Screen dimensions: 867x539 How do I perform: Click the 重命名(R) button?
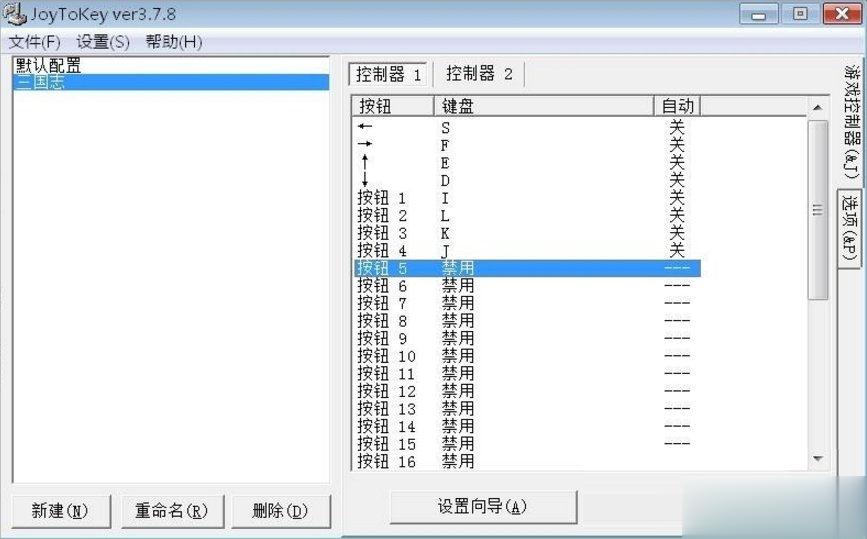tap(172, 511)
